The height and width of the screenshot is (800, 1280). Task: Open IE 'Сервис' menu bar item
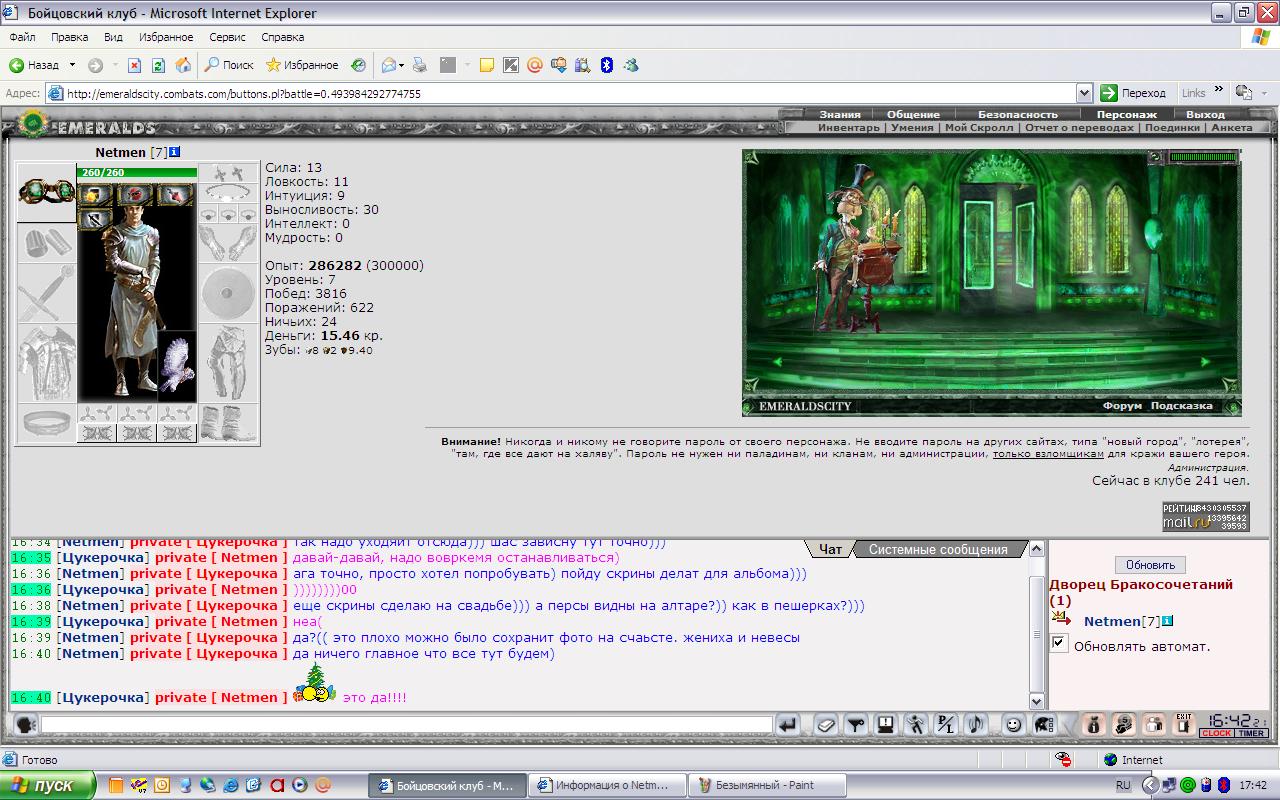pyautogui.click(x=227, y=37)
